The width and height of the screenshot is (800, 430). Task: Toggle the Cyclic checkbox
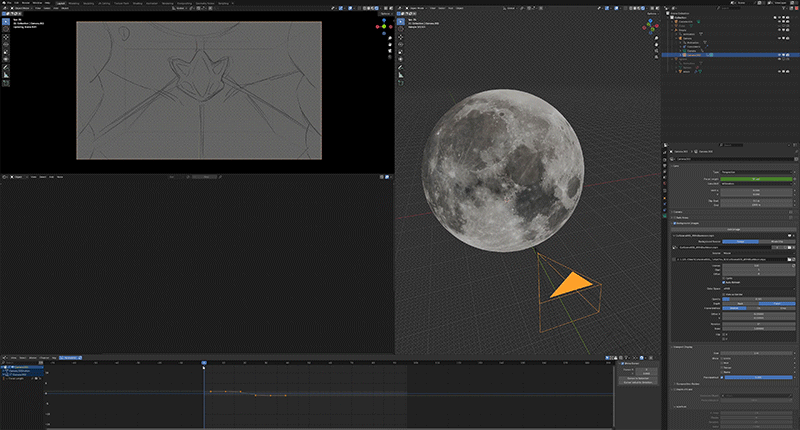point(723,278)
